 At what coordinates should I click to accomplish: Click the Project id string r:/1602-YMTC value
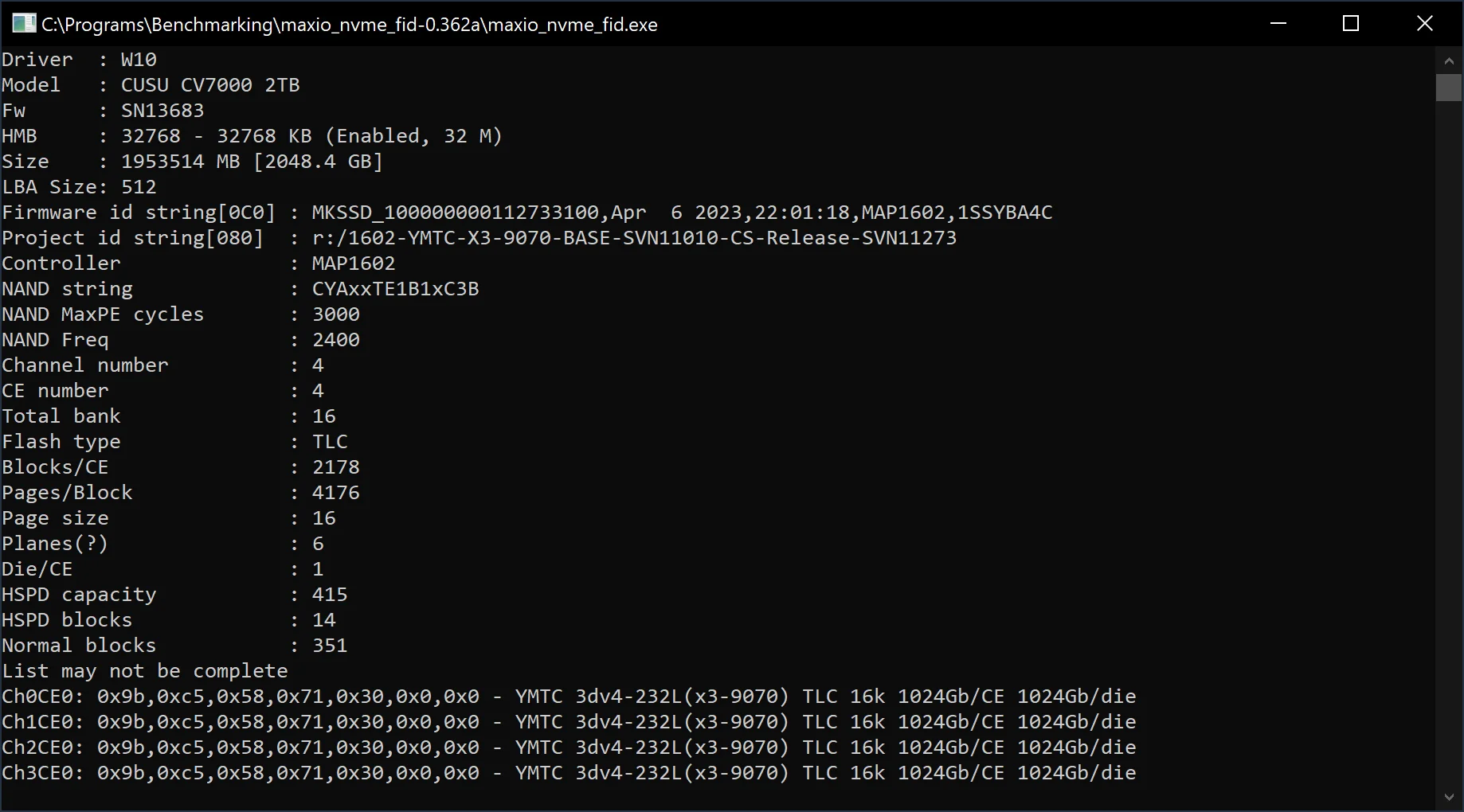[634, 238]
